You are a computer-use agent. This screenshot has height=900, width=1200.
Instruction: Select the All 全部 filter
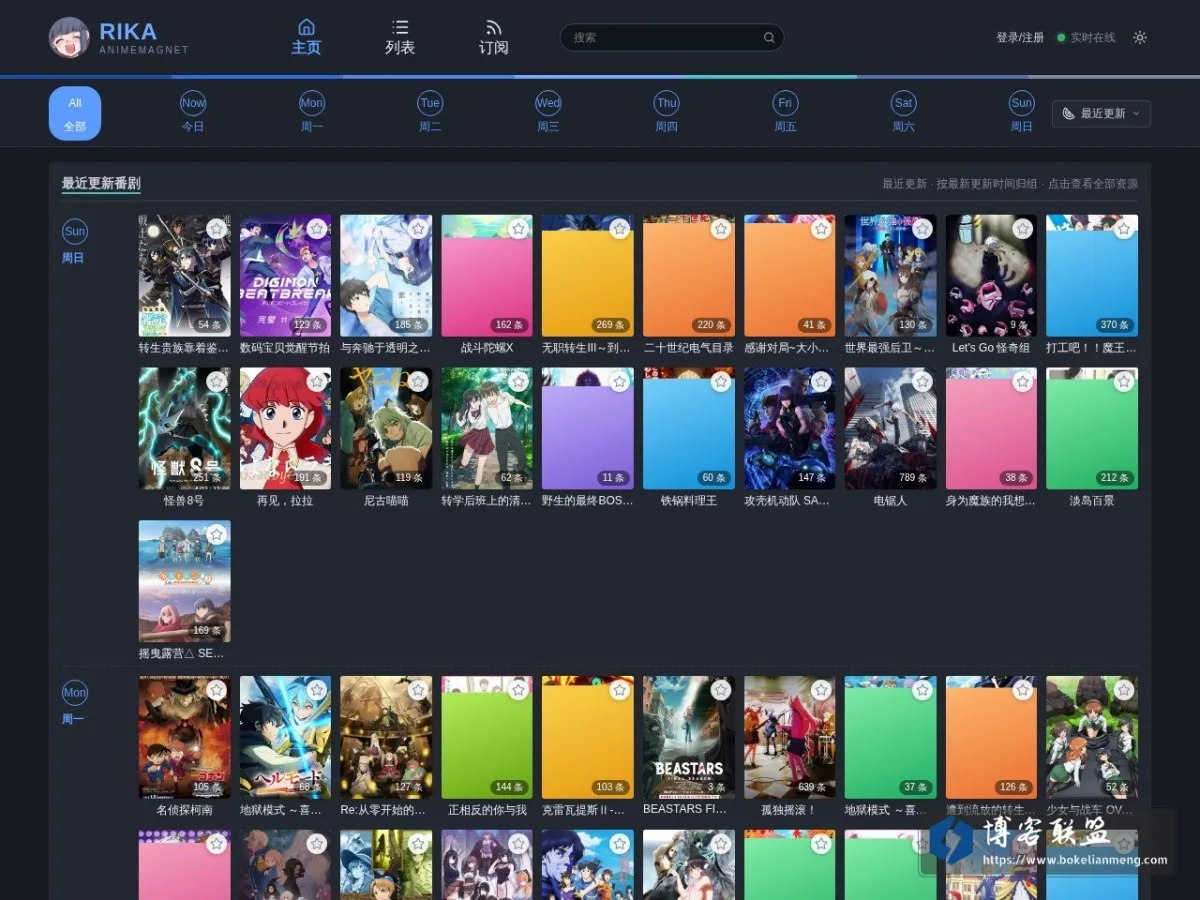(75, 113)
